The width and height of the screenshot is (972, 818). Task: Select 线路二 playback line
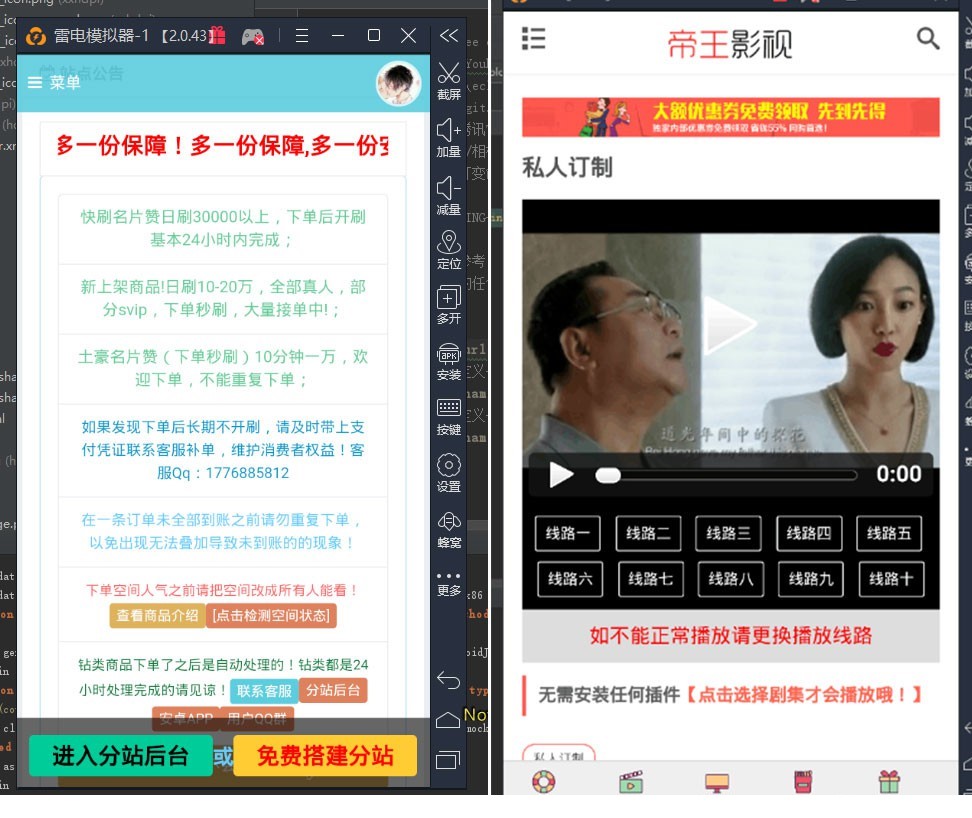tap(648, 533)
